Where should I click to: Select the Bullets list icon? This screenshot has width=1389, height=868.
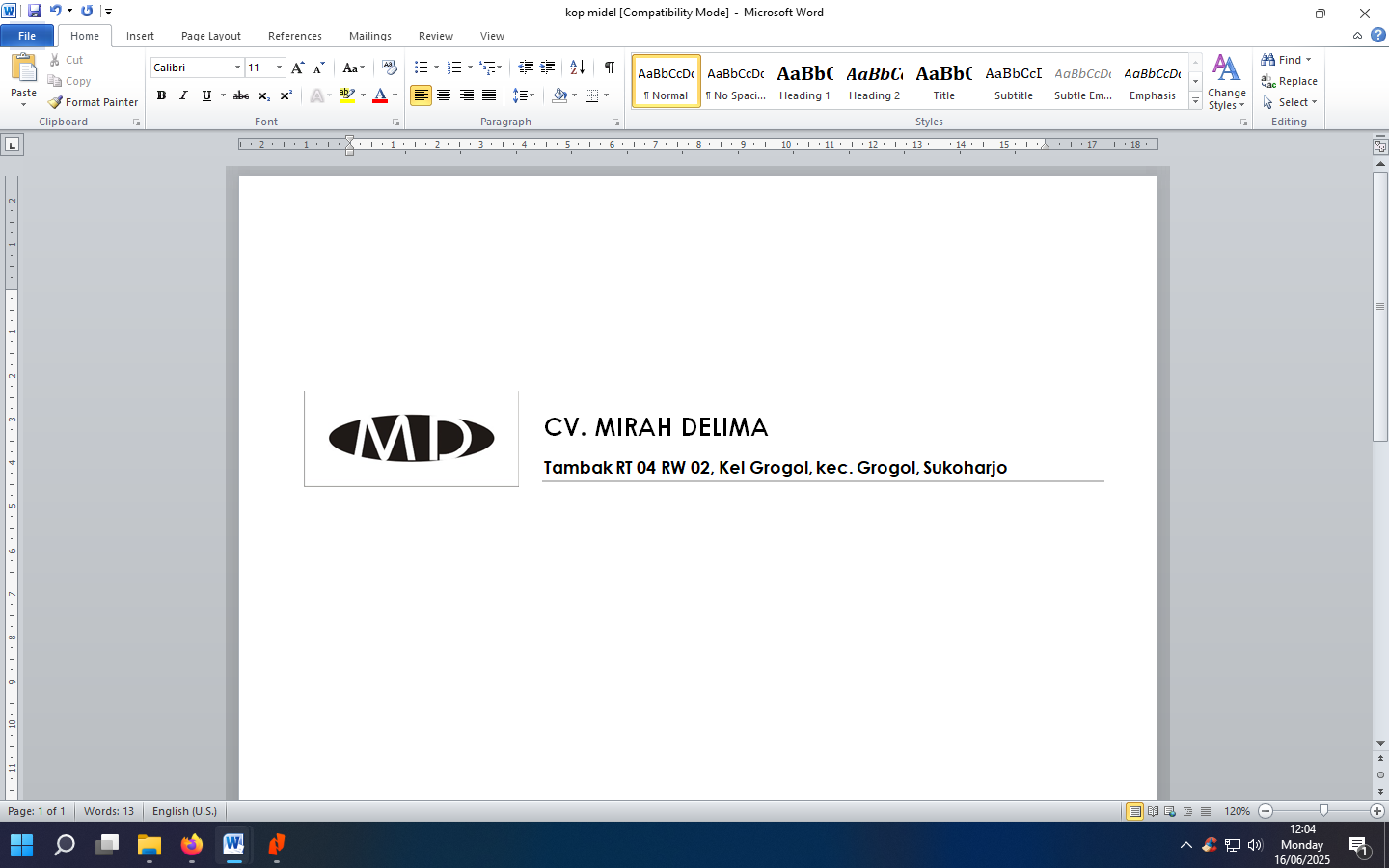point(421,68)
